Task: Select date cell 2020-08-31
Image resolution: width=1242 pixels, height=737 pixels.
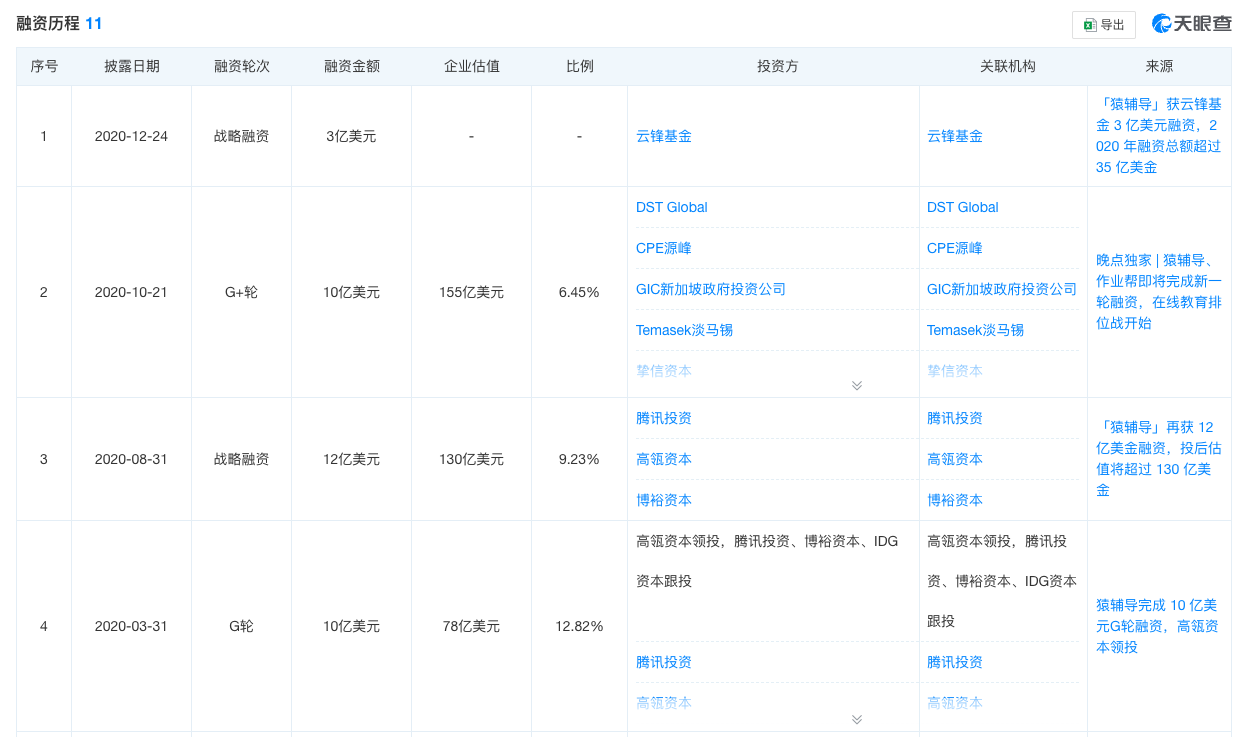Action: pos(131,459)
